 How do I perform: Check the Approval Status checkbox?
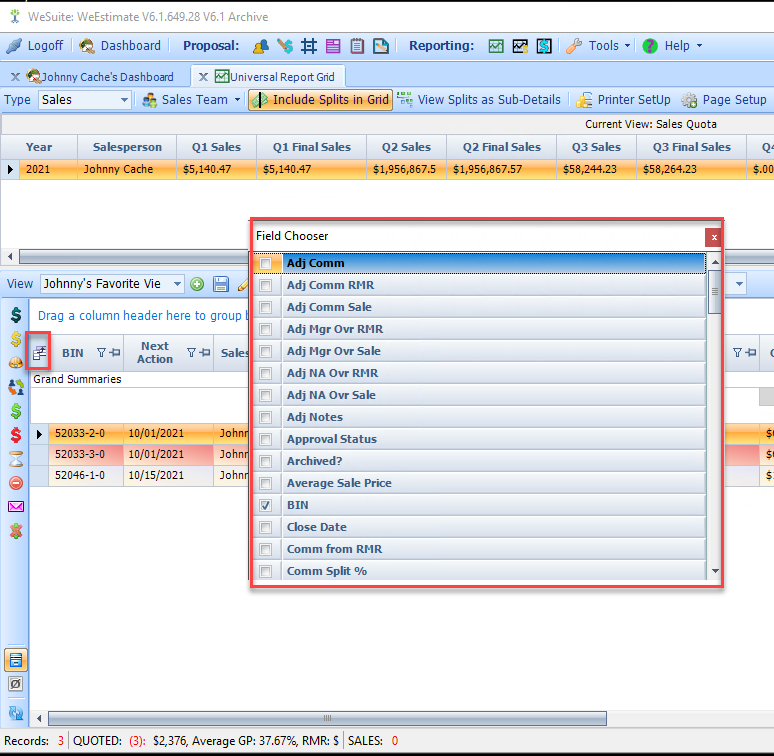point(266,439)
